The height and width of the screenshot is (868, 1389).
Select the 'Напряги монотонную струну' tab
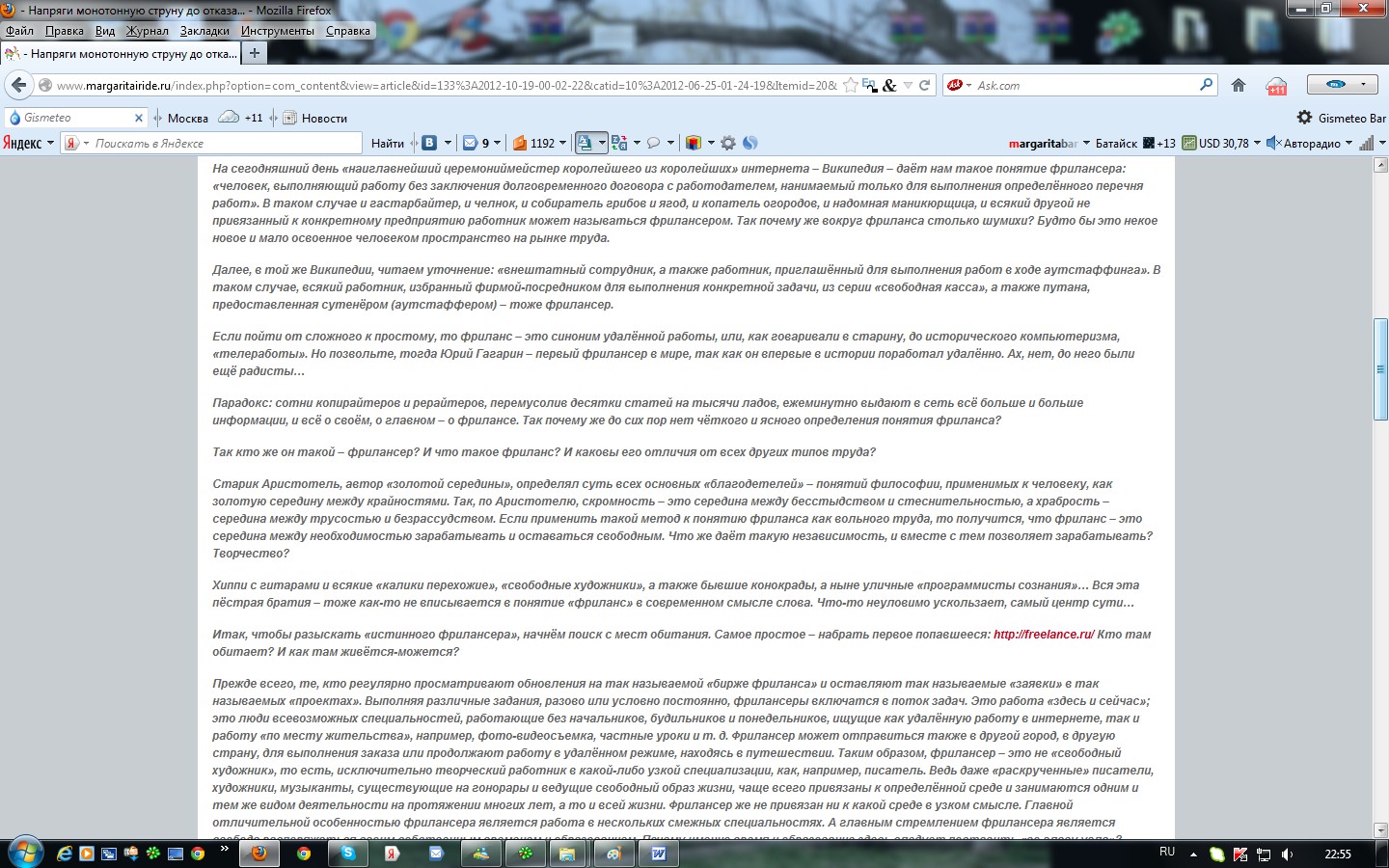[120, 54]
